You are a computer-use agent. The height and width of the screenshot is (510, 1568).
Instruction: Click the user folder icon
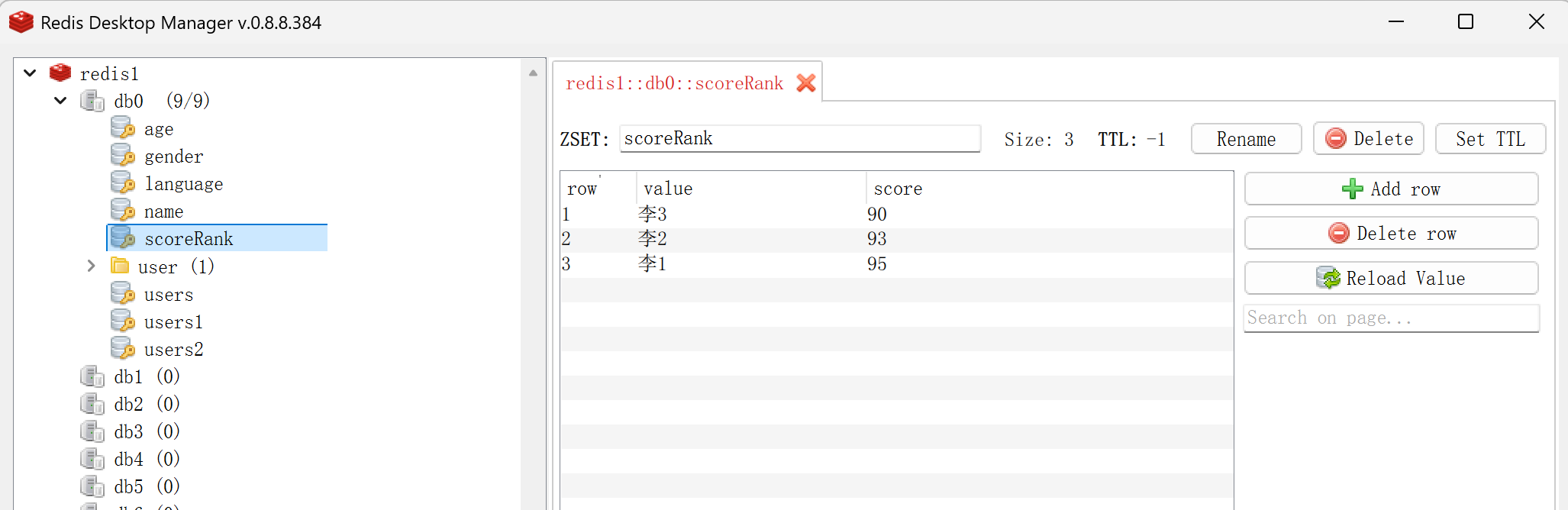(x=120, y=266)
